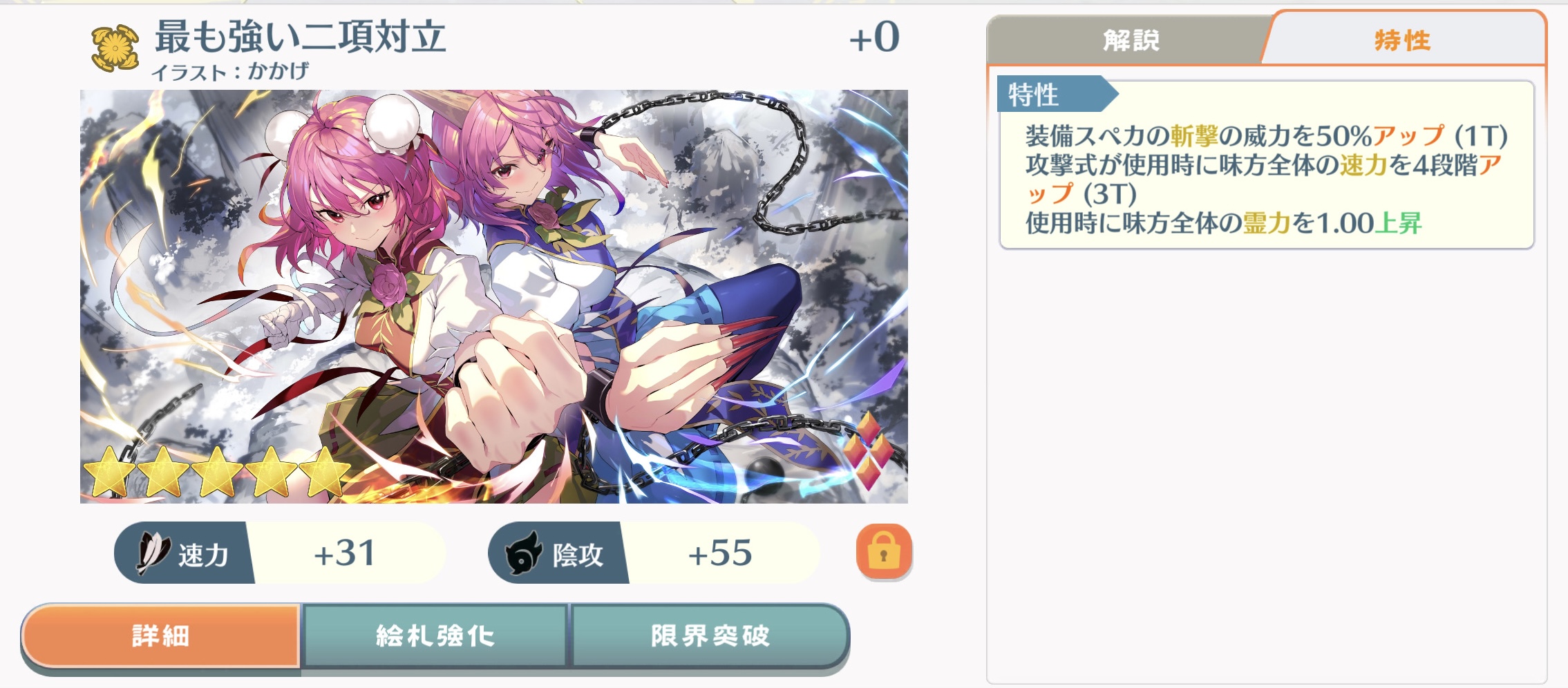Screen dimensions: 1568x688
Task: Click the 陰攻 +55 stat value
Action: pos(719,553)
